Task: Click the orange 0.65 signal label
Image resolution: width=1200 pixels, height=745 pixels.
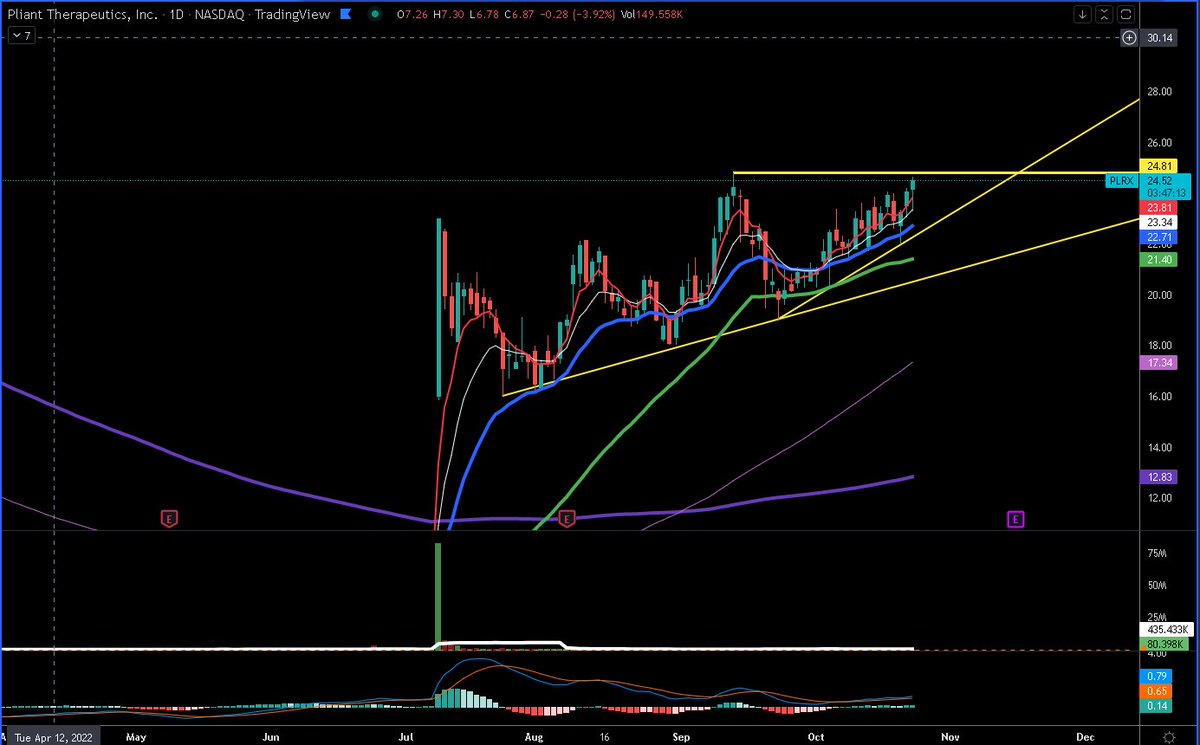Action: tap(1158, 690)
